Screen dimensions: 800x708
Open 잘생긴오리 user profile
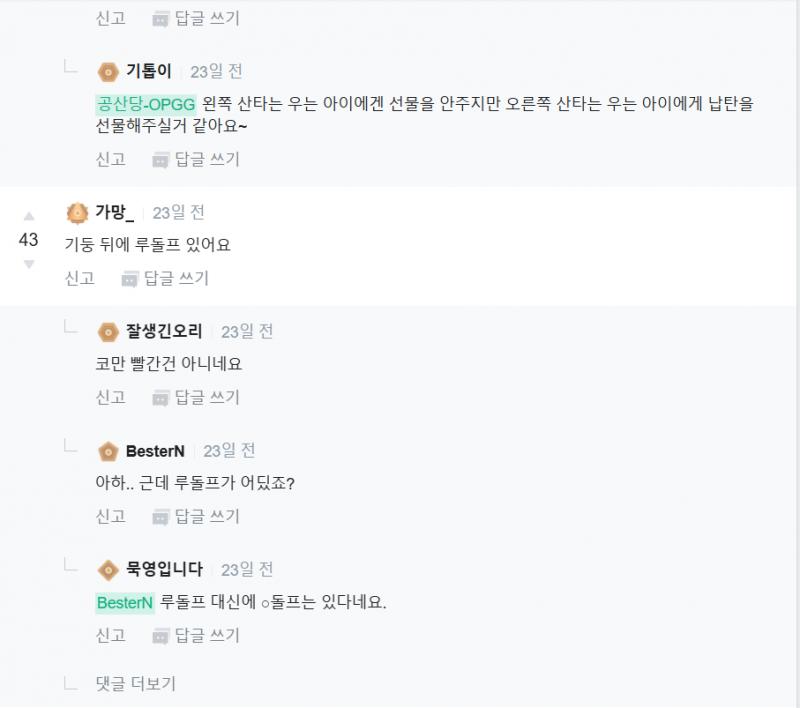(x=164, y=331)
